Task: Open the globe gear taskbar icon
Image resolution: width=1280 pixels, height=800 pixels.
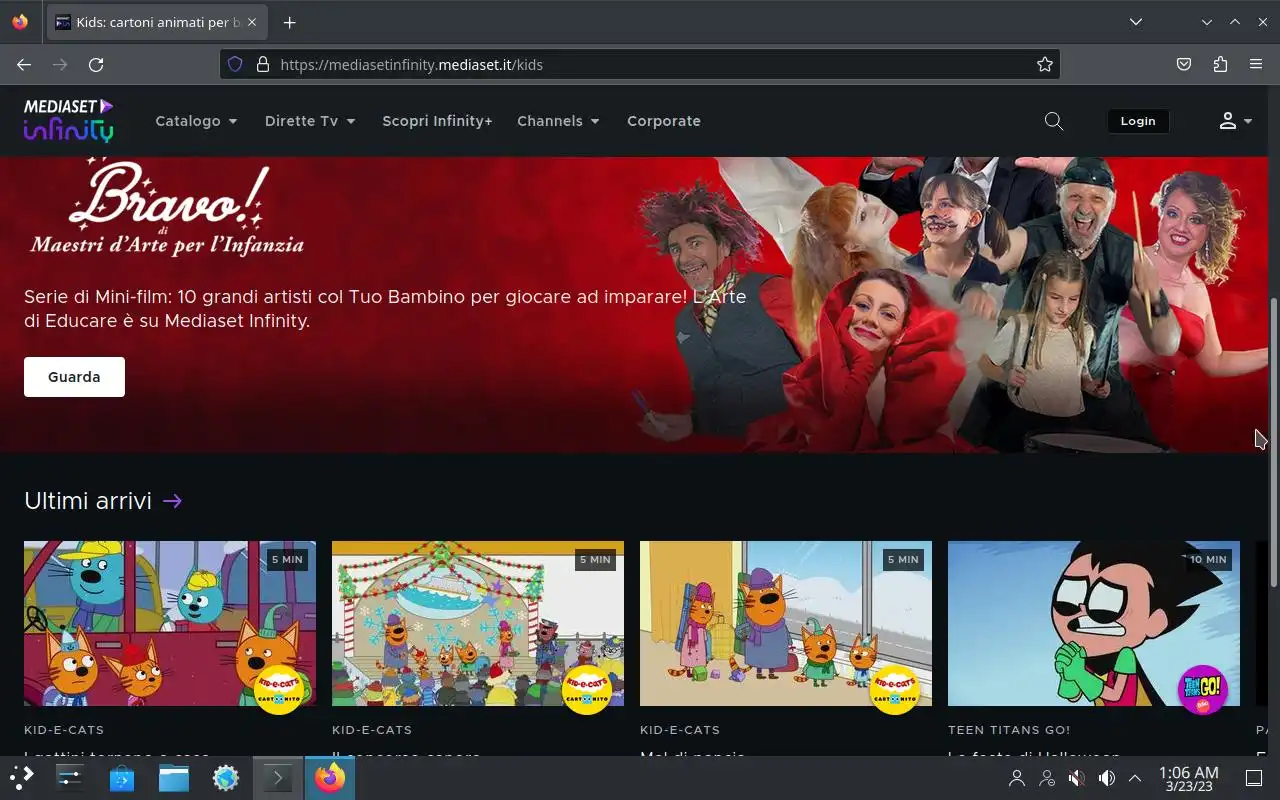Action: pos(226,778)
